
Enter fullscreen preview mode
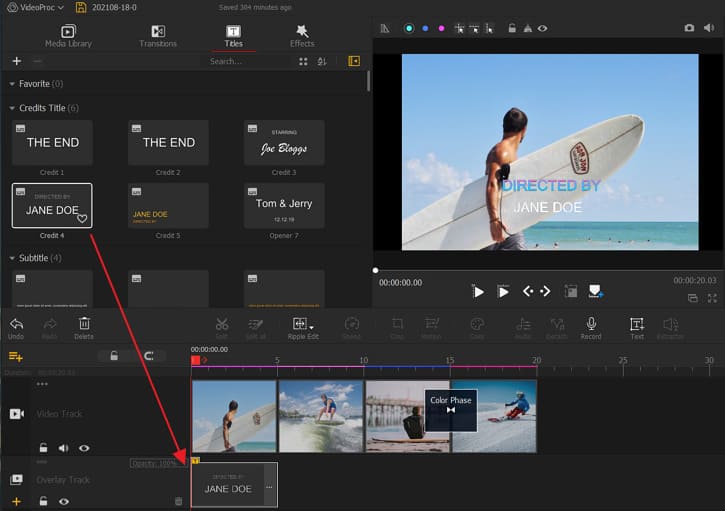[x=712, y=298]
